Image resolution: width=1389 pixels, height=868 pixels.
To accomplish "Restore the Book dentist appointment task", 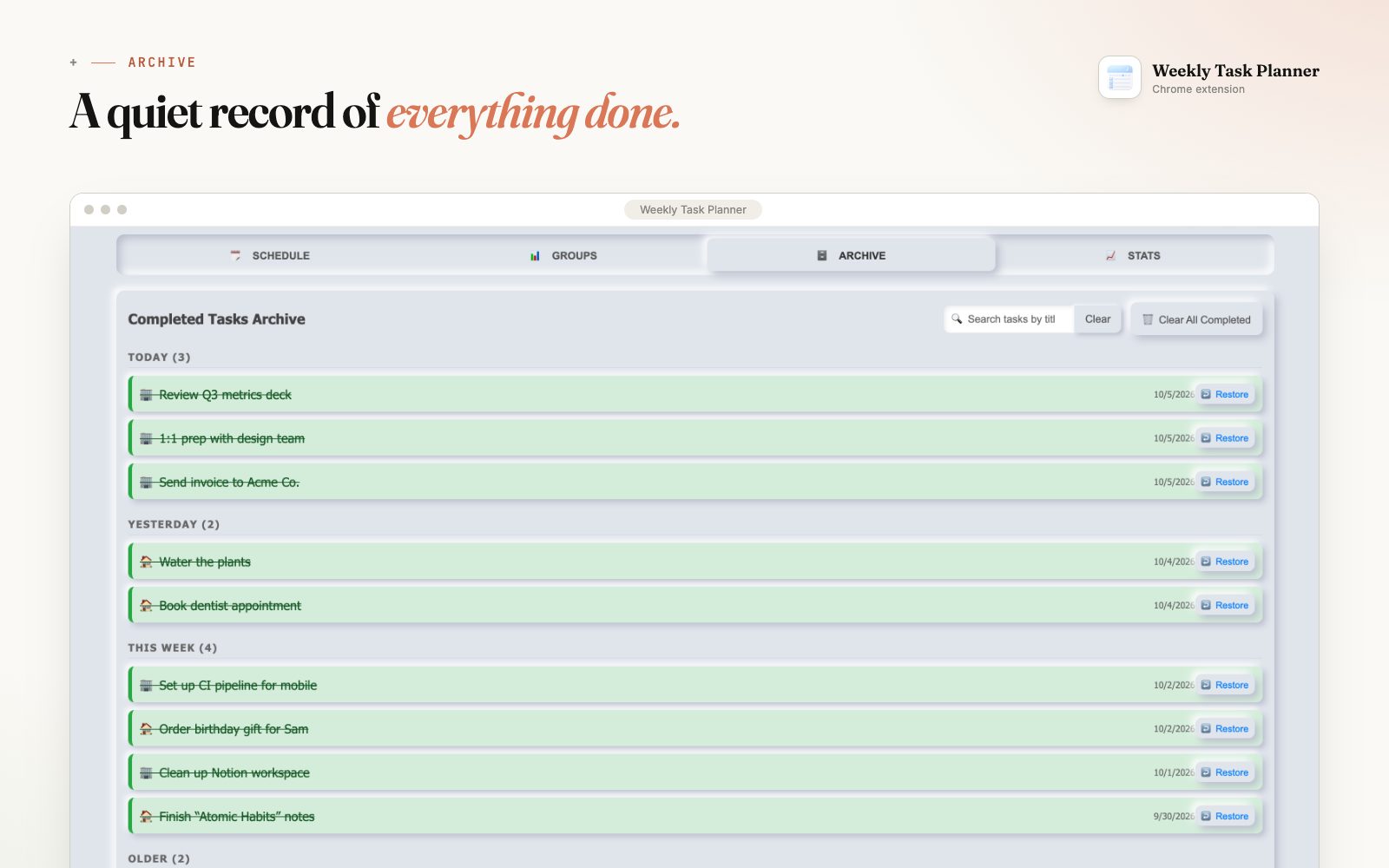I will [1225, 606].
